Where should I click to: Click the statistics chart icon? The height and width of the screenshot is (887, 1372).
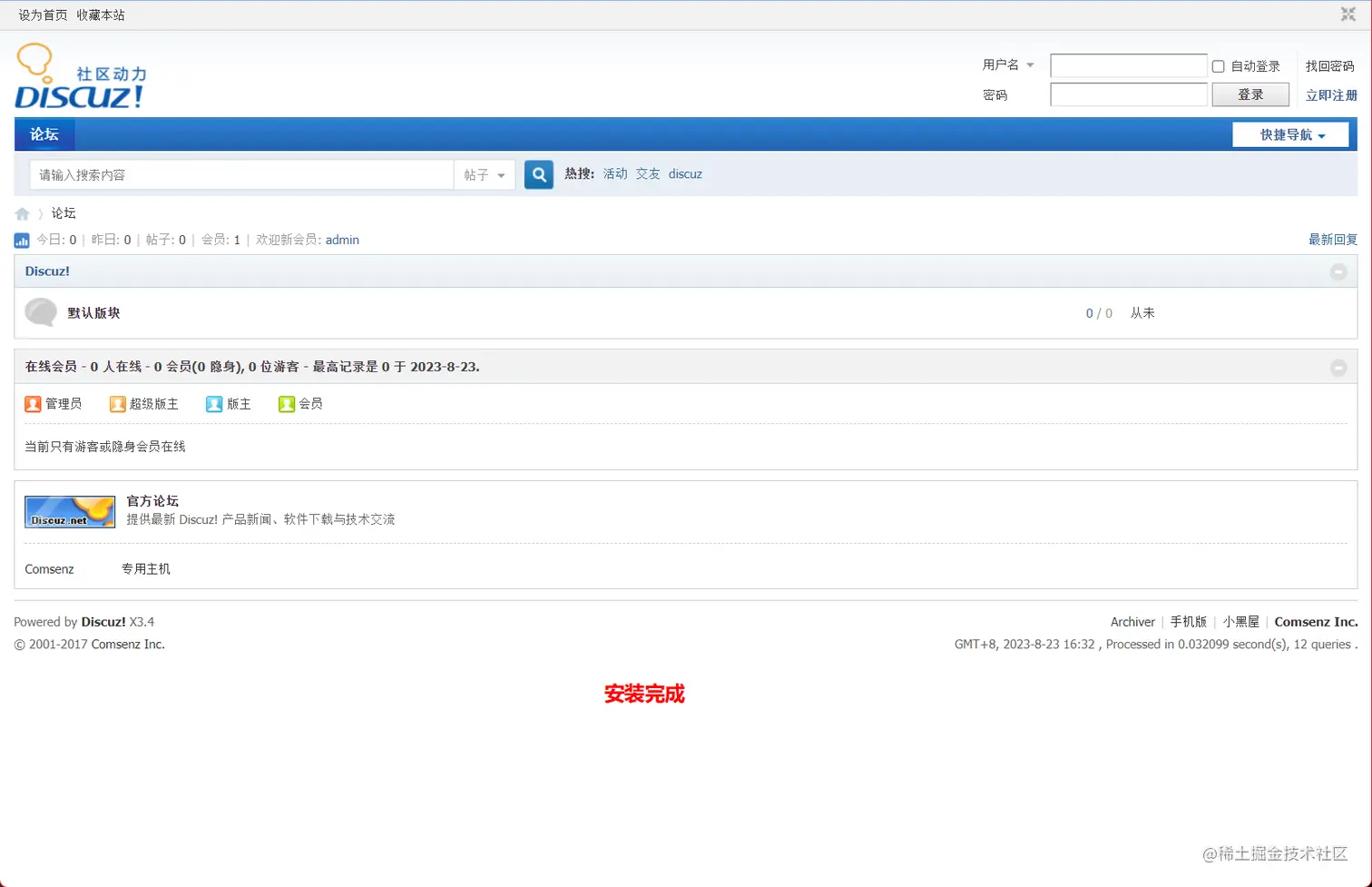(x=22, y=241)
